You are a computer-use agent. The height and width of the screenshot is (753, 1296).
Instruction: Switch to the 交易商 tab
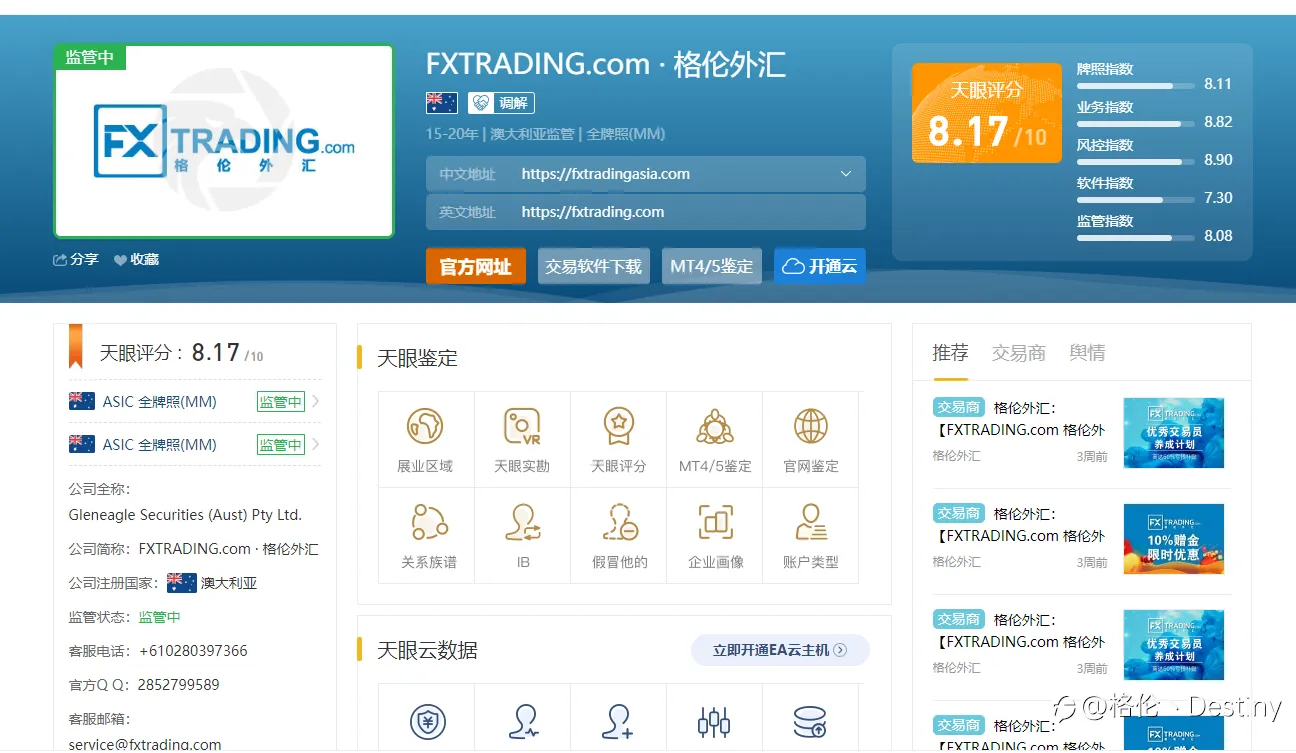tap(1018, 353)
